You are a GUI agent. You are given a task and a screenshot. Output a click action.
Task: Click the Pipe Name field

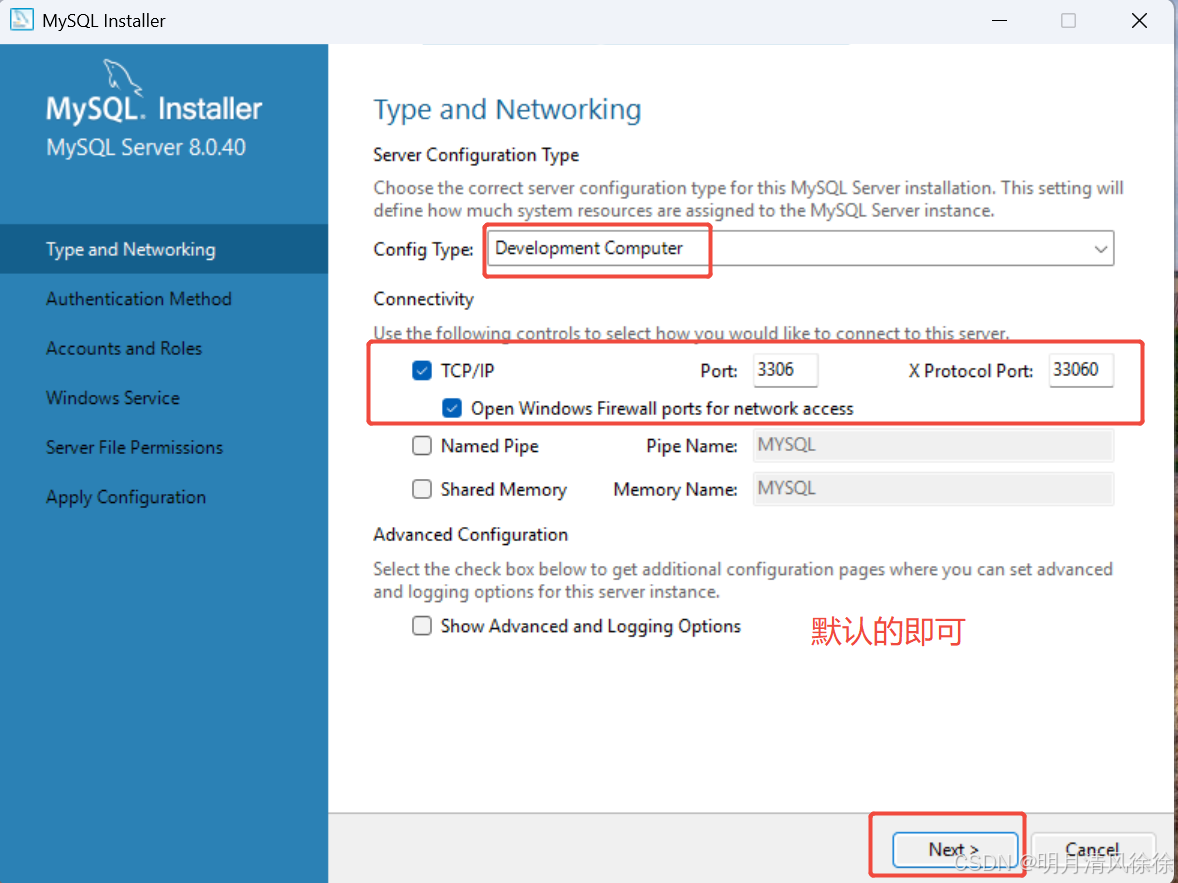933,446
